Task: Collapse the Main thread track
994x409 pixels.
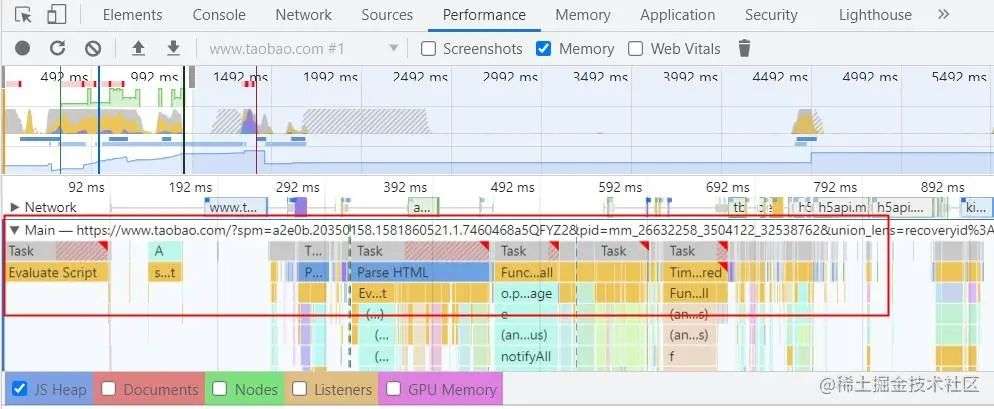Action: coord(15,230)
